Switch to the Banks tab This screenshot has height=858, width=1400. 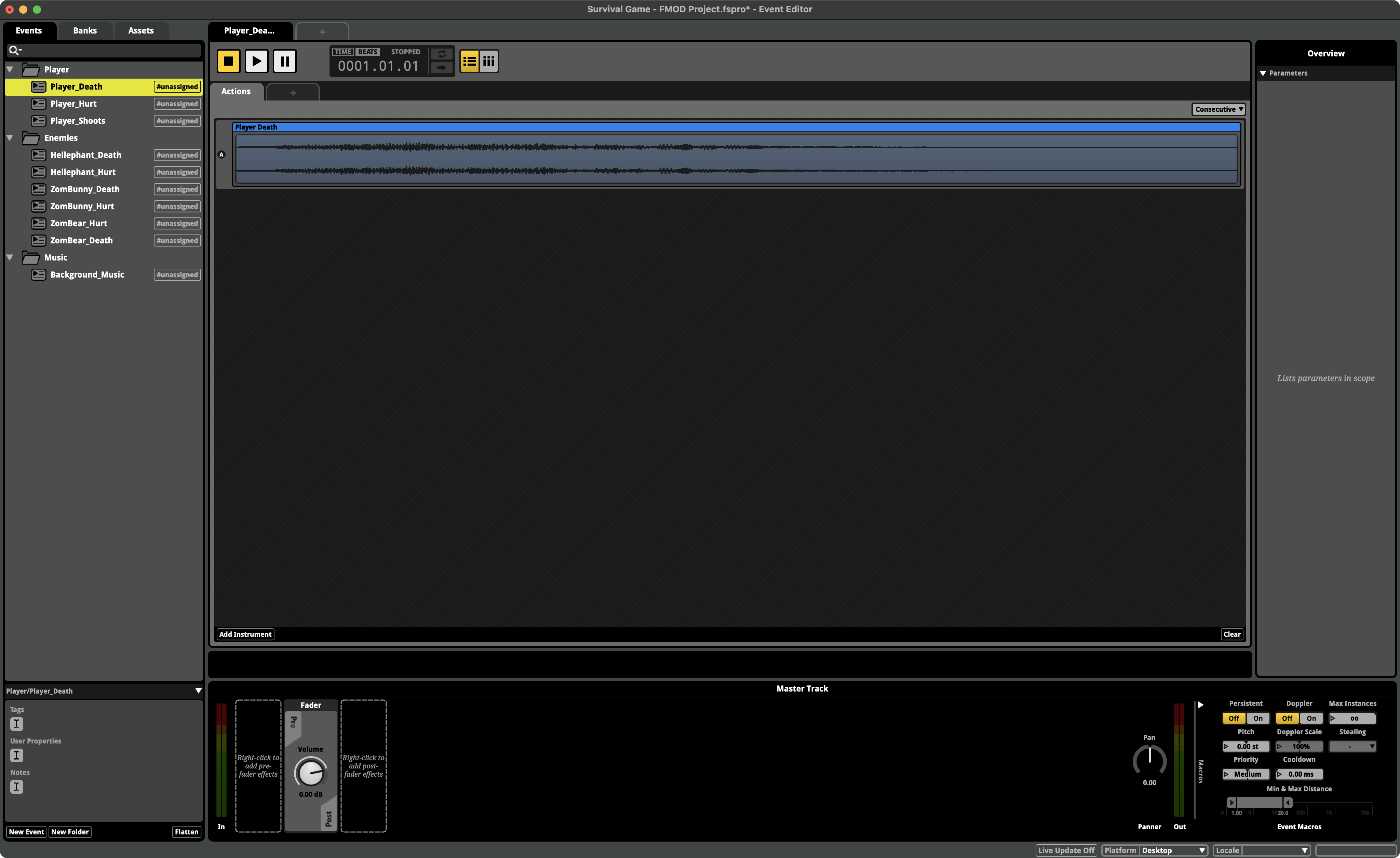pyautogui.click(x=85, y=31)
